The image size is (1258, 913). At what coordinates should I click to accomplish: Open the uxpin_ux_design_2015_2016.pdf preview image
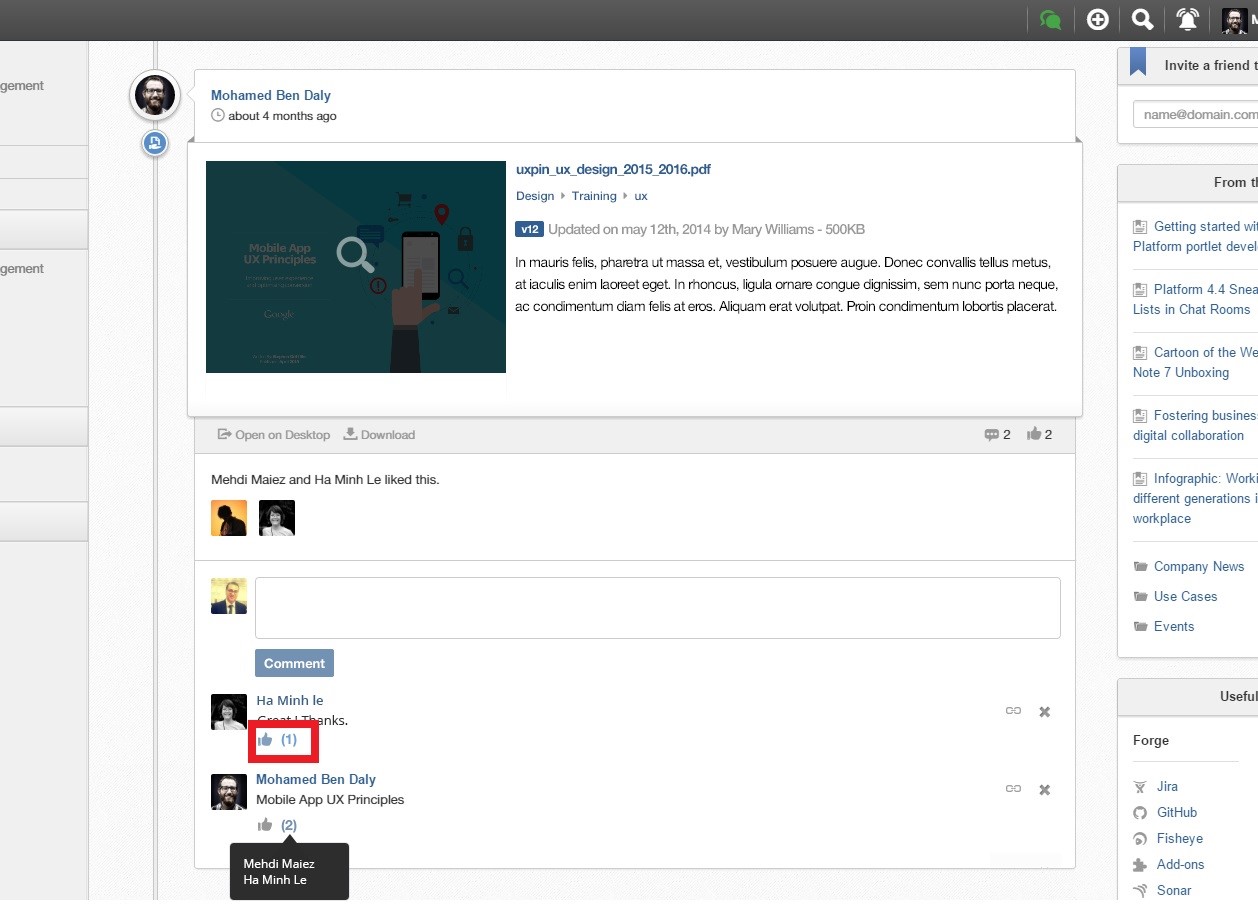(x=356, y=267)
